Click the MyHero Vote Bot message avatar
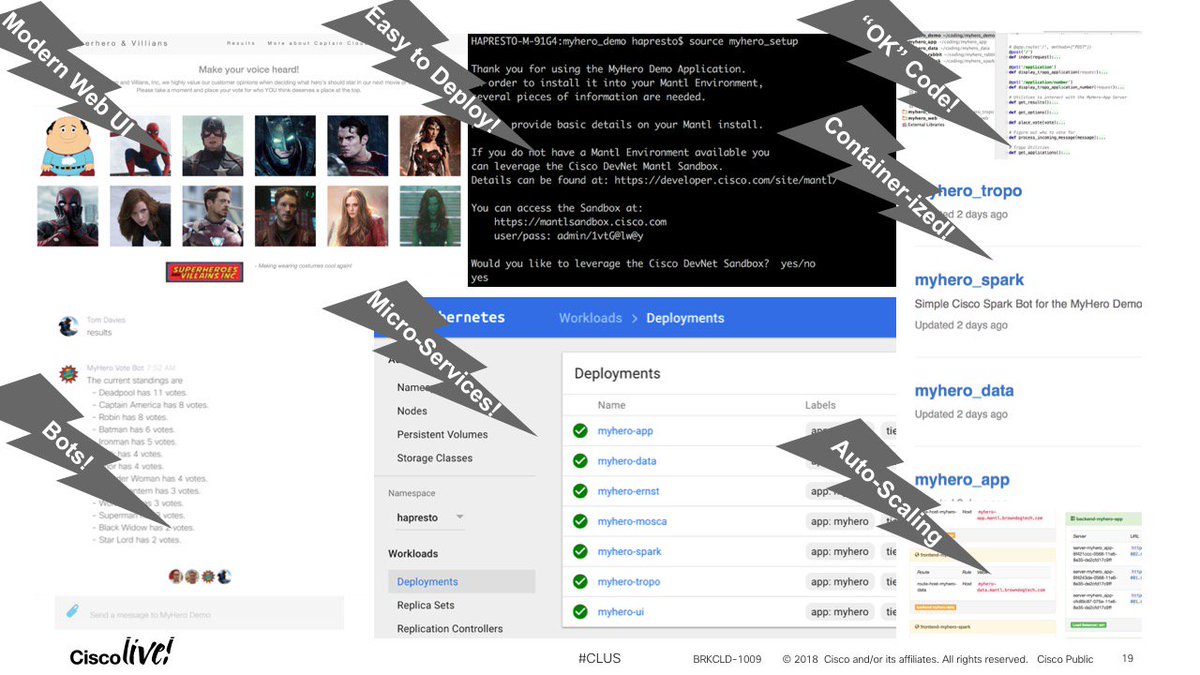This screenshot has width=1200, height=675. click(69, 374)
